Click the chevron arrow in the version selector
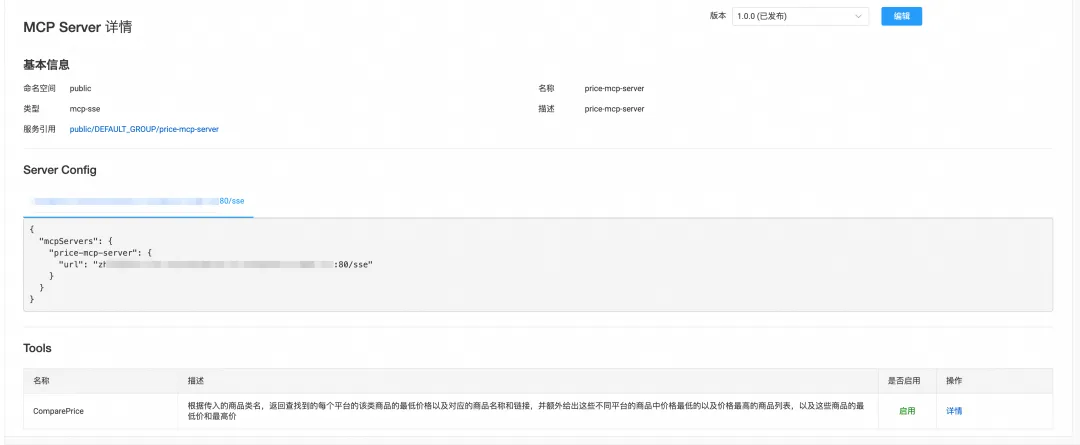This screenshot has height=445, width=1080. (858, 16)
